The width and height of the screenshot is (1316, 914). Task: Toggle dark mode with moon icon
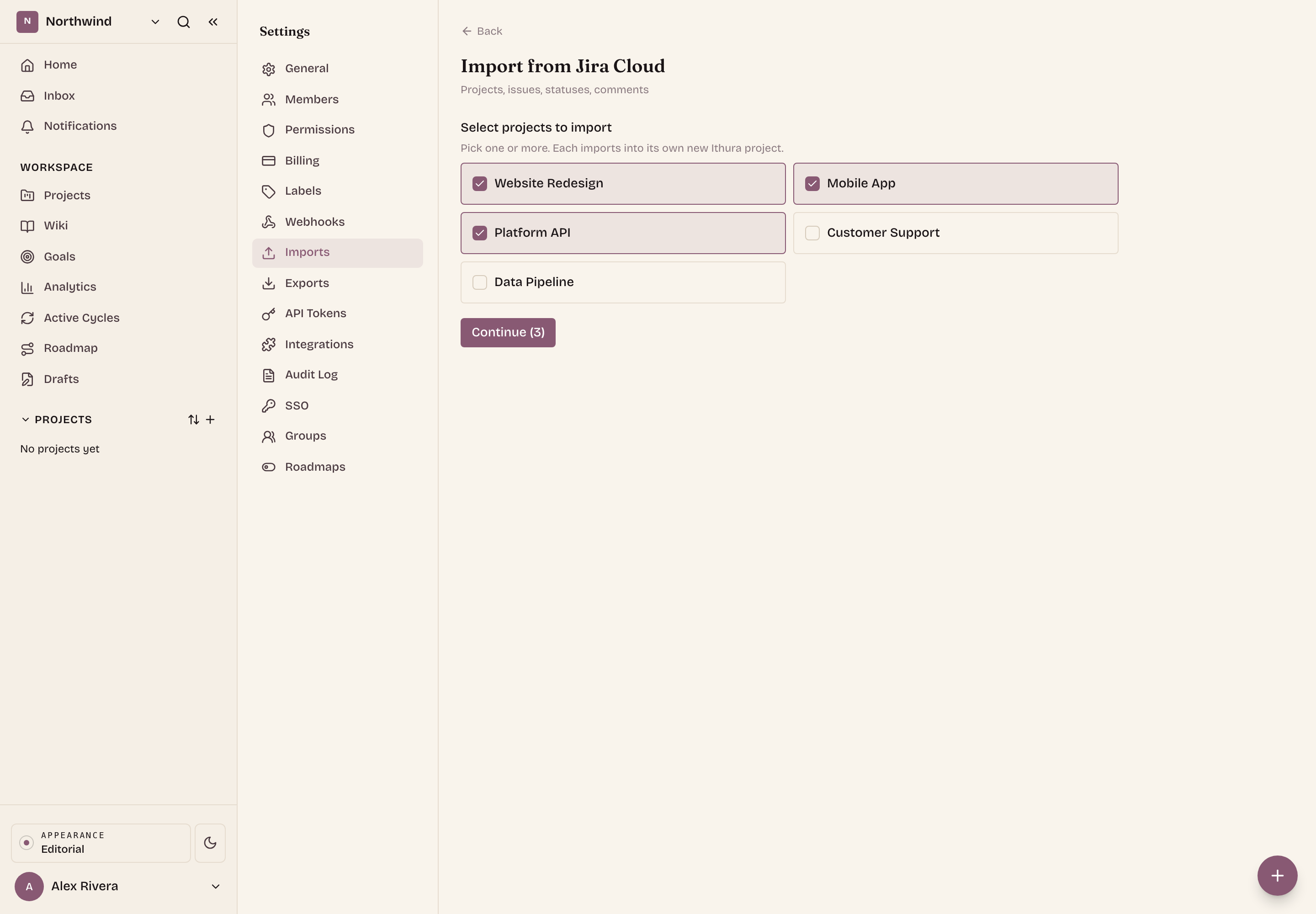(x=210, y=843)
